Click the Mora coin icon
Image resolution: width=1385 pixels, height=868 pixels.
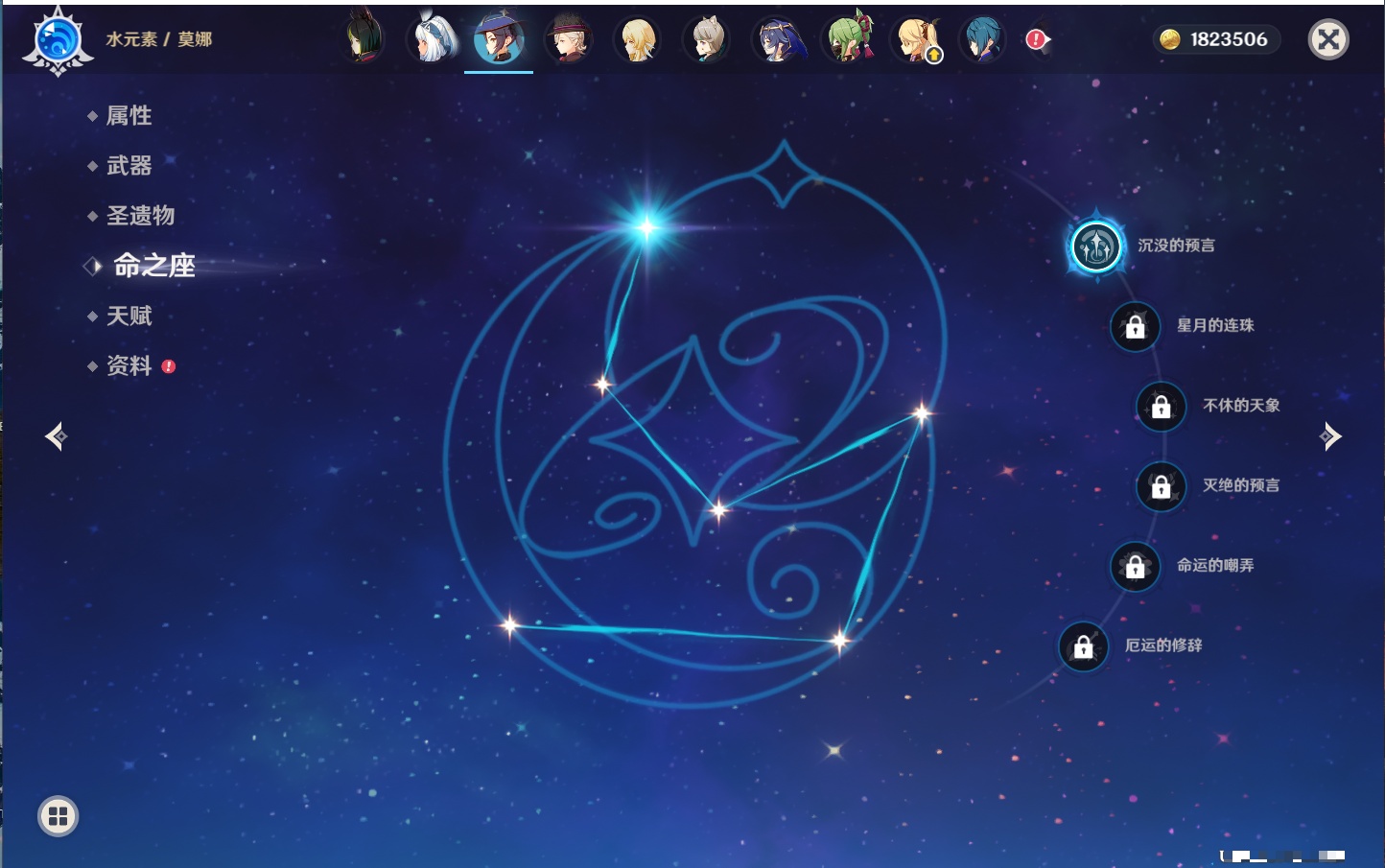1169,39
